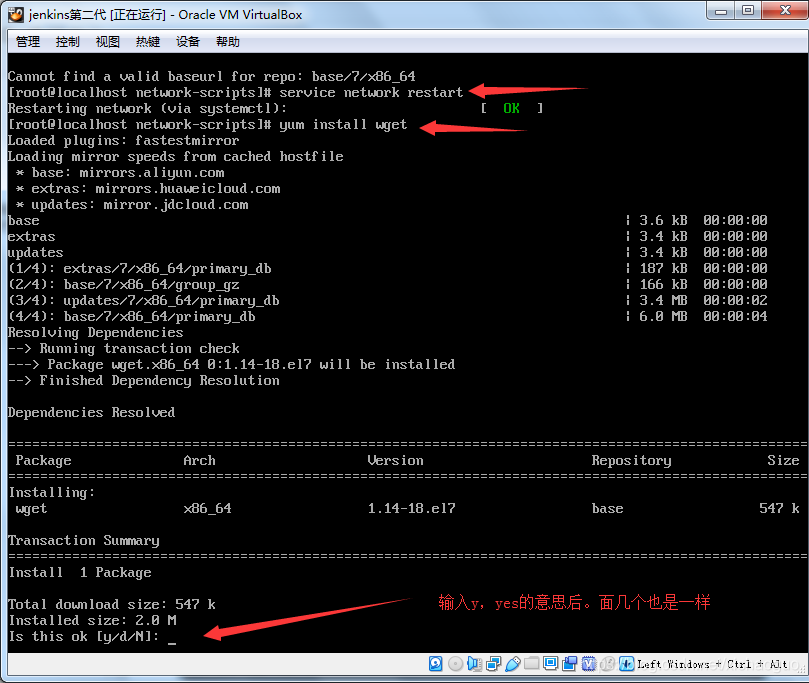The height and width of the screenshot is (683, 809).
Task: Click the 'yum install wget' command text
Action: tap(343, 125)
